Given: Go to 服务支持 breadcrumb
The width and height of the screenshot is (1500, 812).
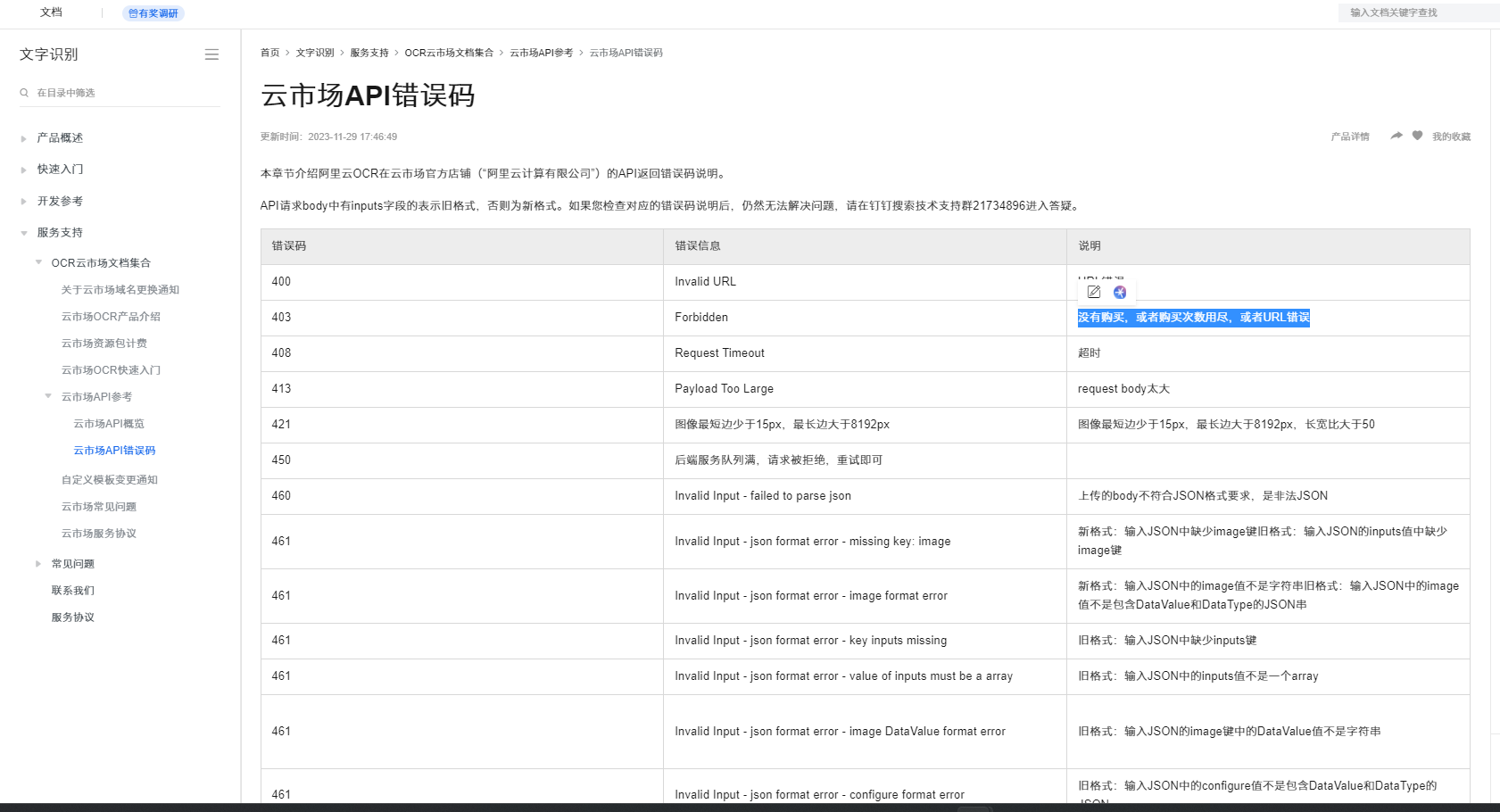Looking at the screenshot, I should (x=369, y=53).
